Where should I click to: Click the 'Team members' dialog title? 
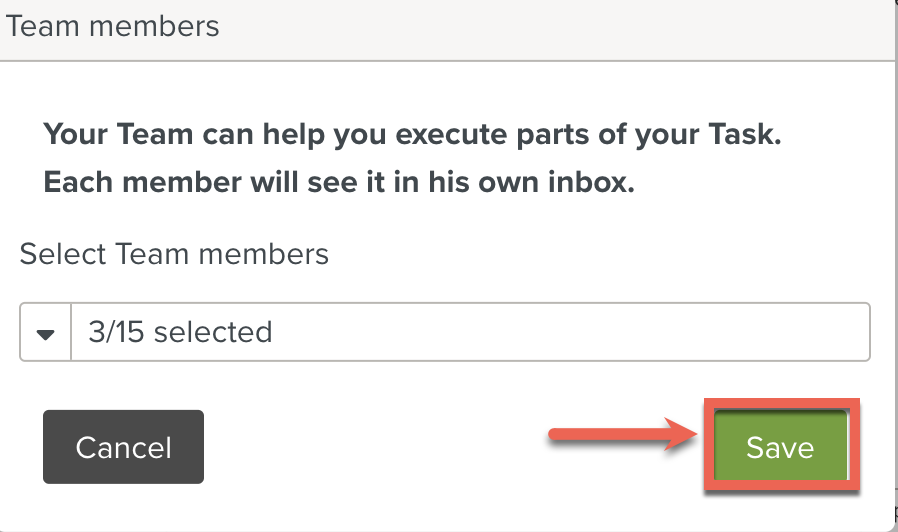coord(112,25)
